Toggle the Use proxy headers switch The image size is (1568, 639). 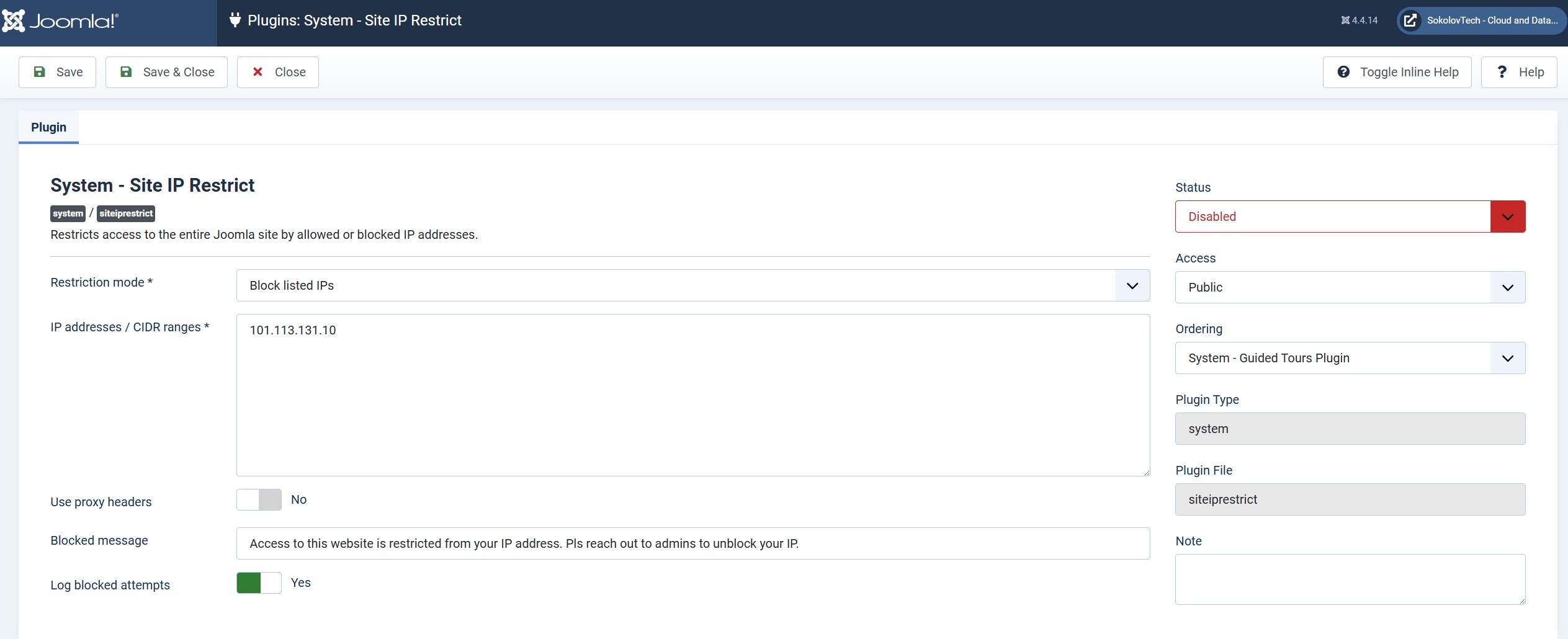(259, 499)
